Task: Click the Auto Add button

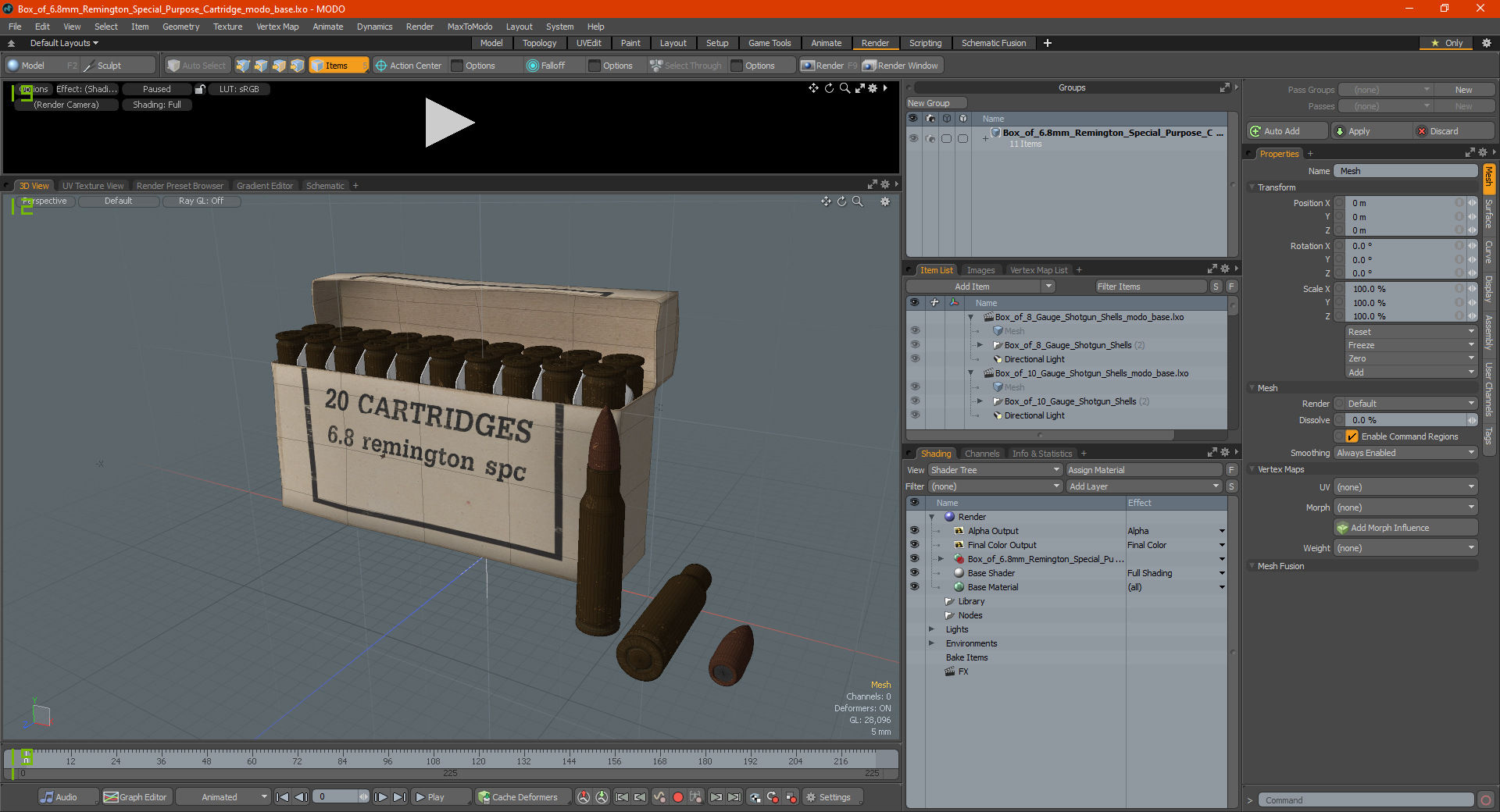Action: [1287, 131]
